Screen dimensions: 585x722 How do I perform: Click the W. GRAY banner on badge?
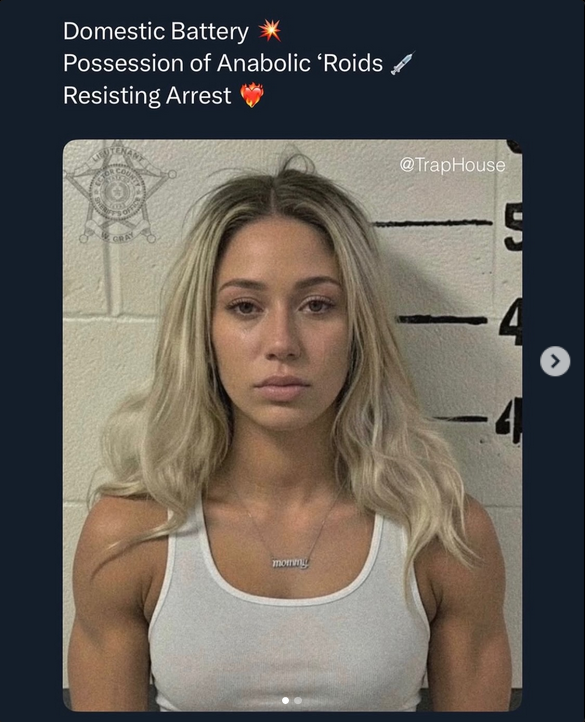tap(118, 238)
